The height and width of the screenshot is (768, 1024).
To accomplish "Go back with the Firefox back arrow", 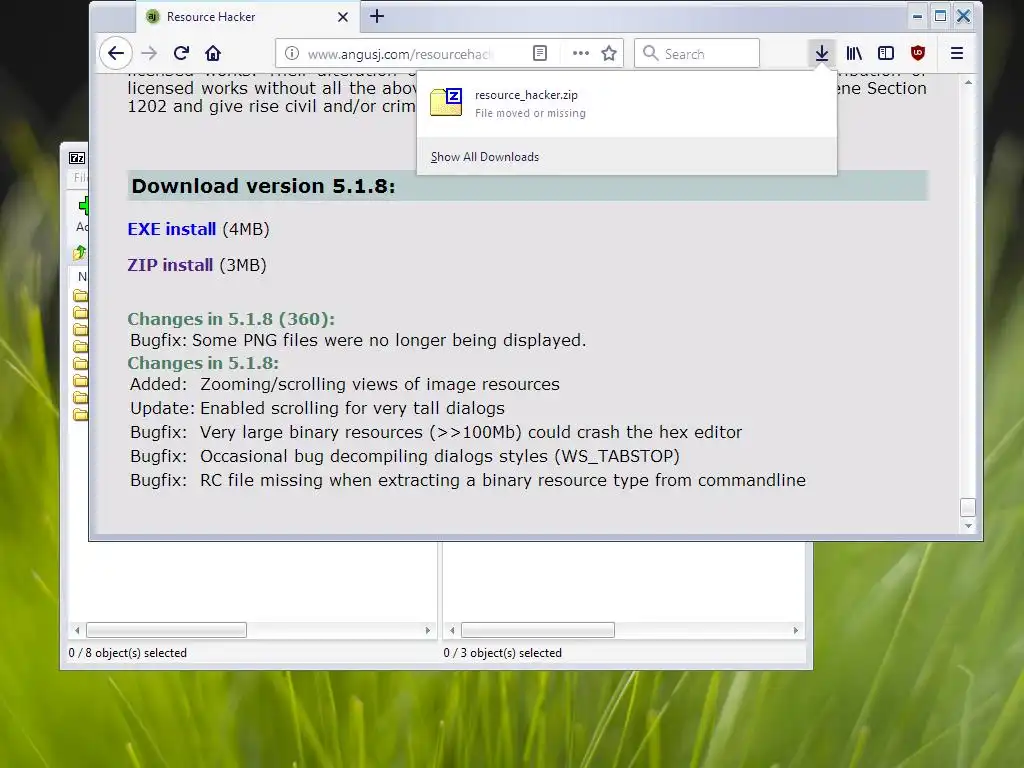I will 116,53.
